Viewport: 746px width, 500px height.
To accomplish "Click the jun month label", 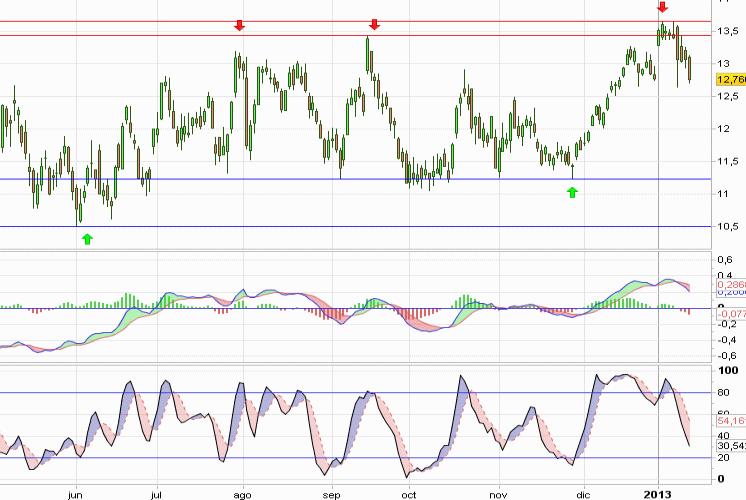I will pos(74,494).
